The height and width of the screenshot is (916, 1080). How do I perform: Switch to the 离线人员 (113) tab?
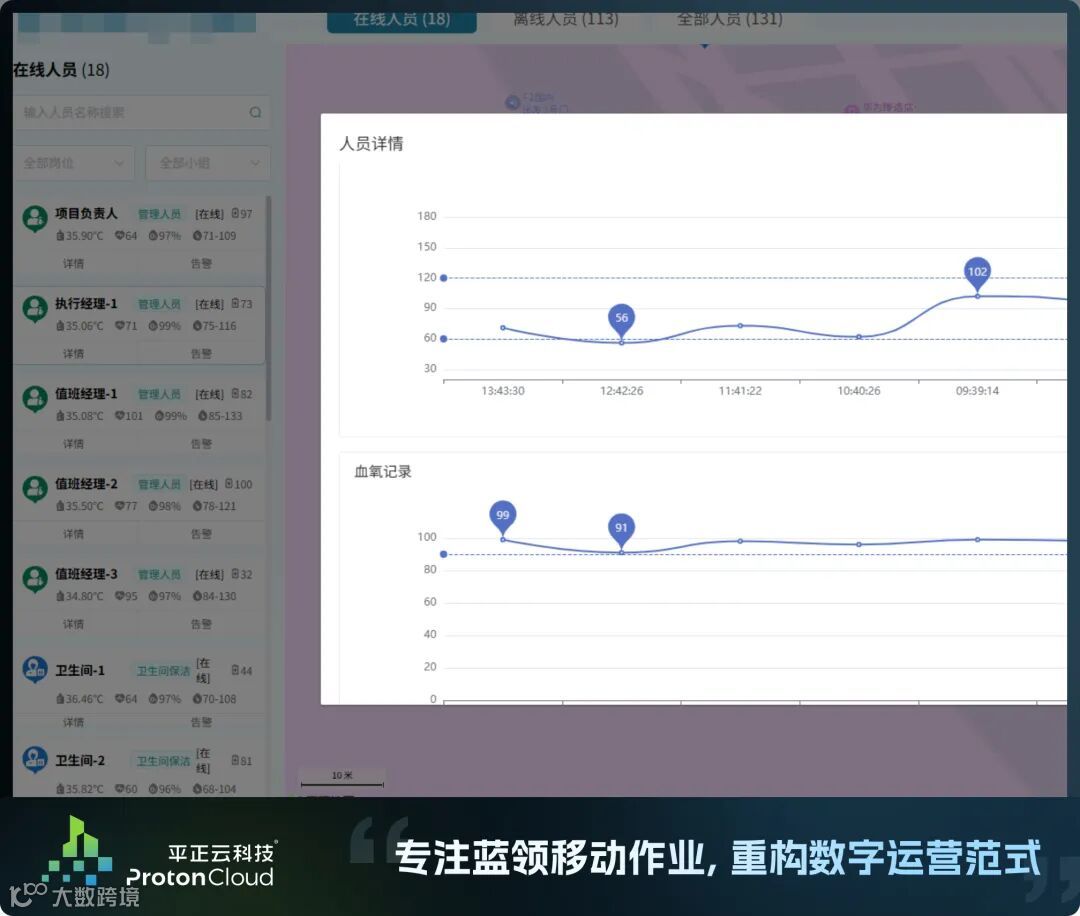click(x=565, y=19)
